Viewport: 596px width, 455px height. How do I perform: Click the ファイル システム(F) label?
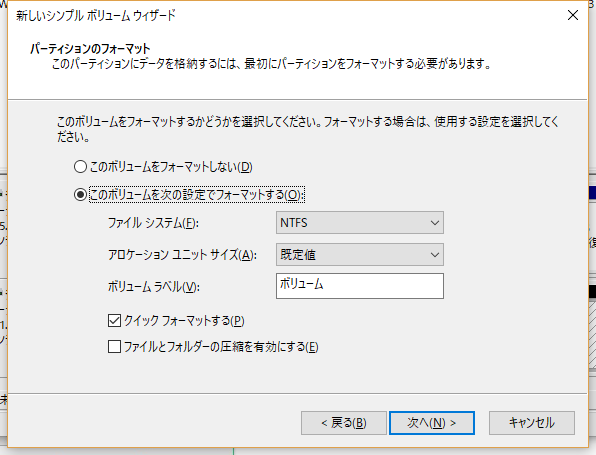coord(153,223)
